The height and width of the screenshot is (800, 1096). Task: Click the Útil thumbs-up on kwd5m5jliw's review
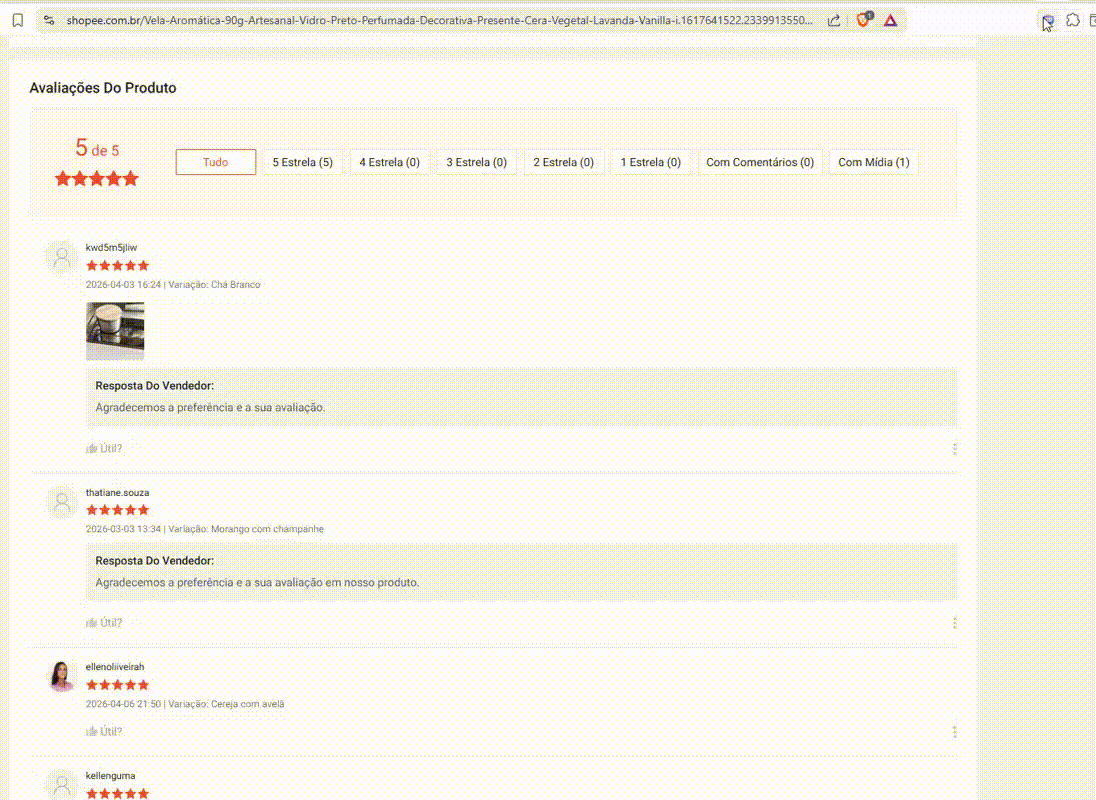[92, 449]
